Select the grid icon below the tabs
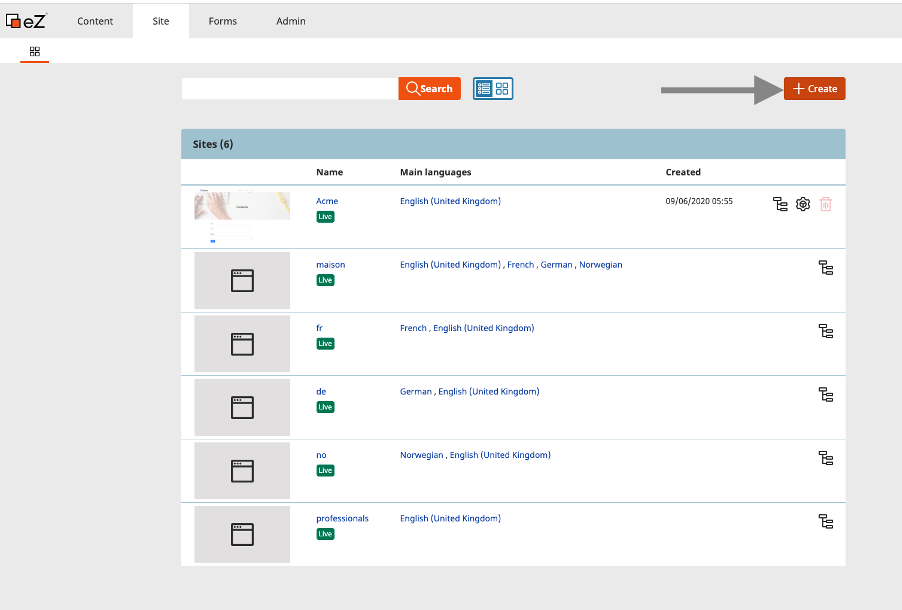Viewport: 902px width, 610px height. click(x=34, y=51)
